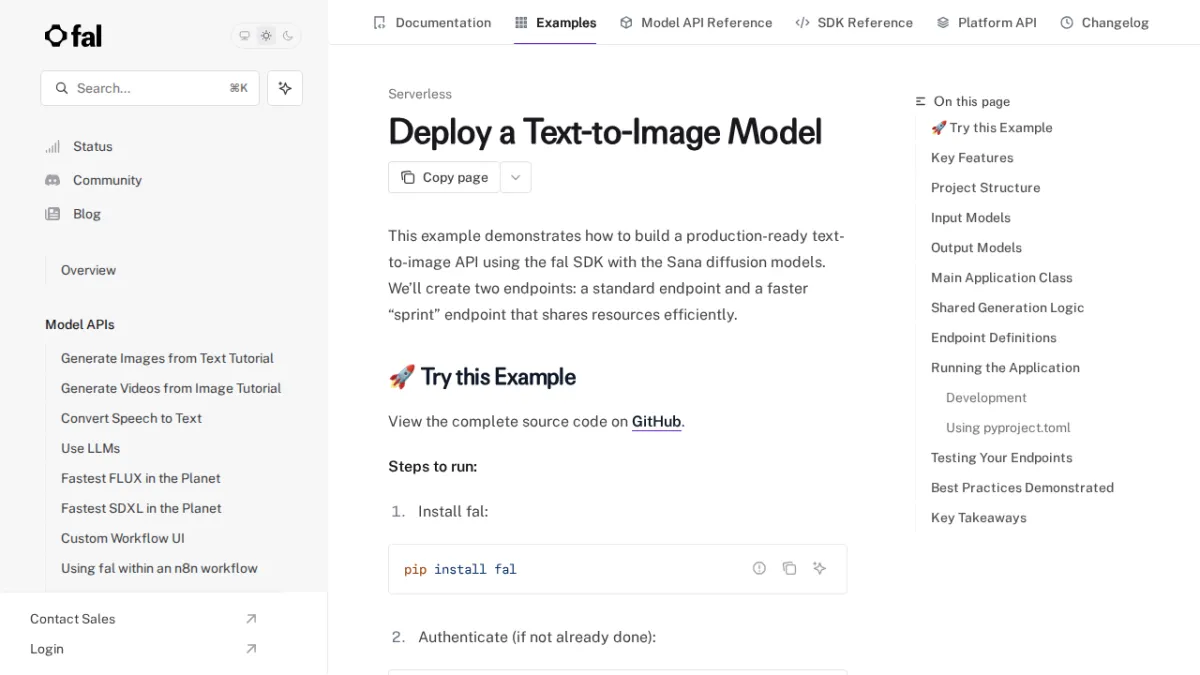The image size is (1200, 675).
Task: Open Fastest FLUX in the Planet
Action: point(141,478)
